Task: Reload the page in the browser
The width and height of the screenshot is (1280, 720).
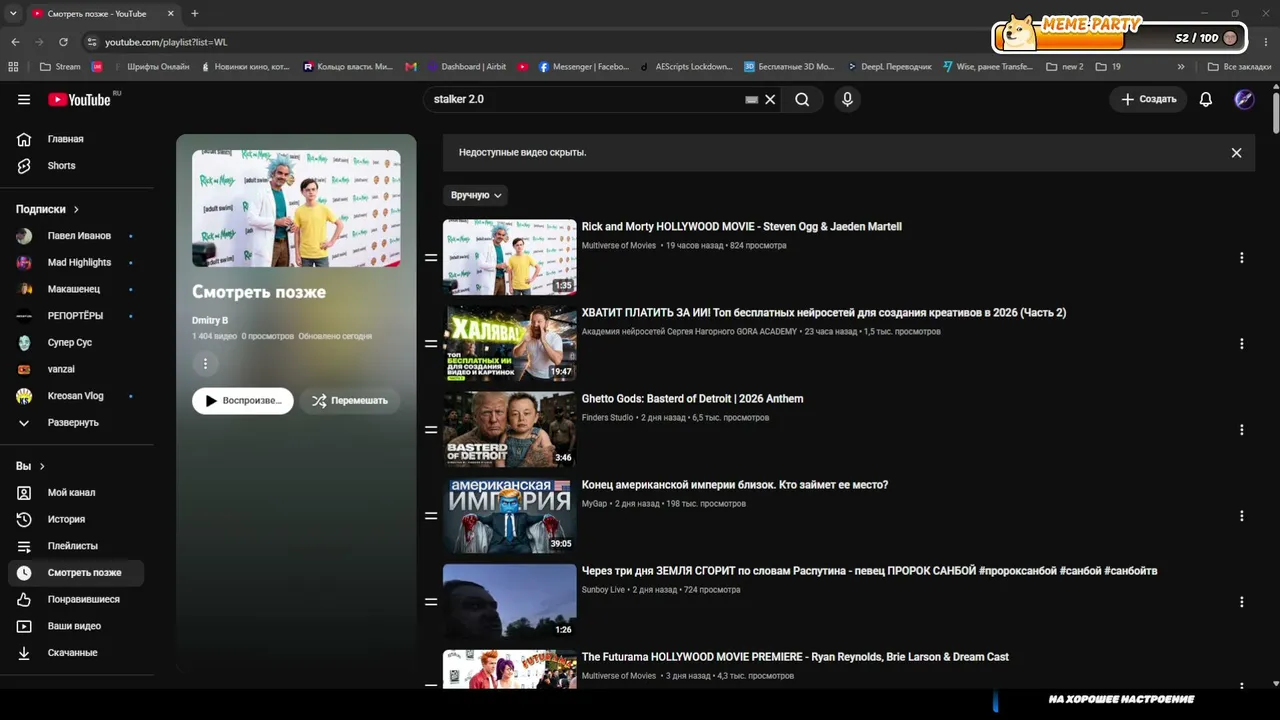Action: tap(63, 42)
